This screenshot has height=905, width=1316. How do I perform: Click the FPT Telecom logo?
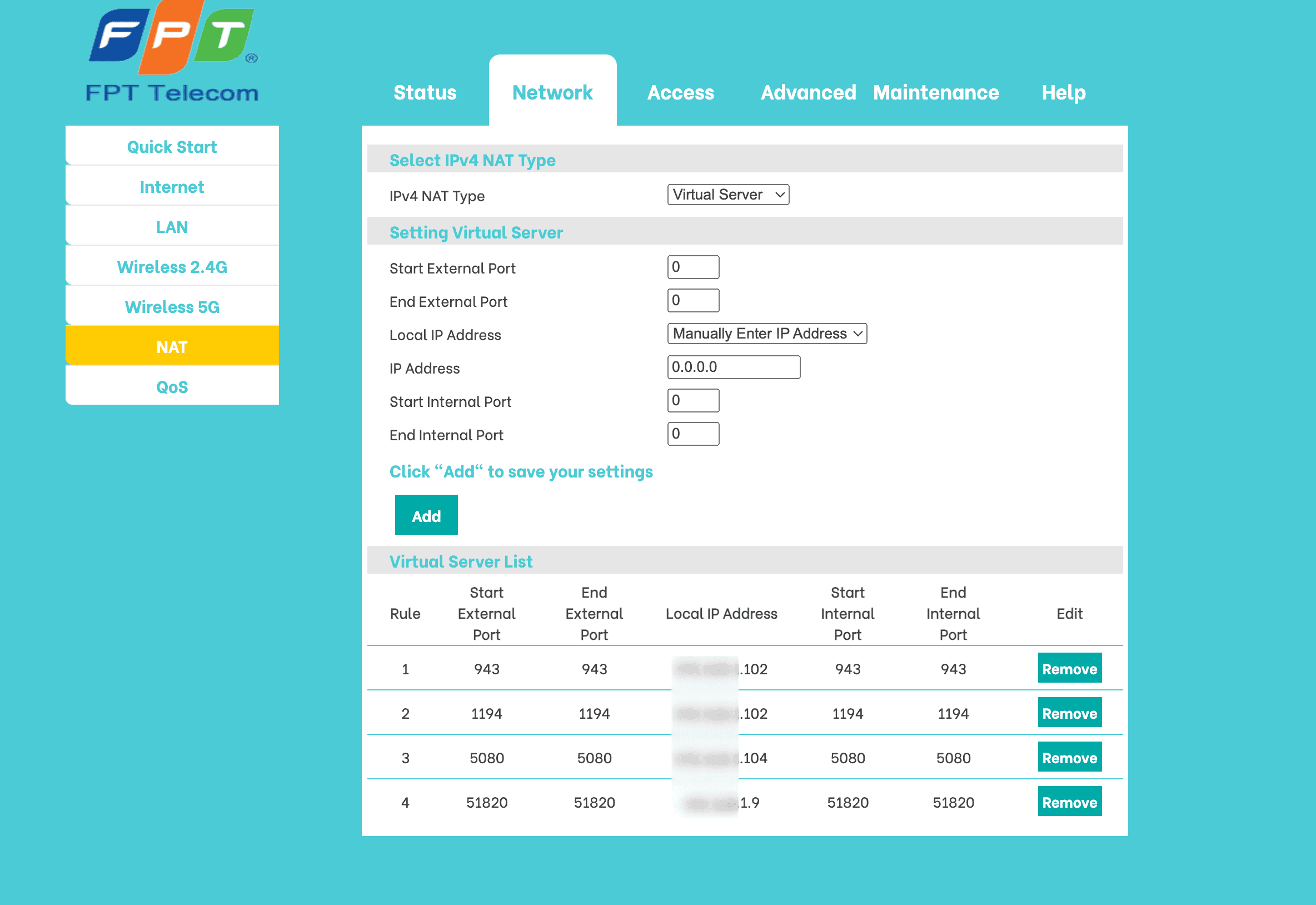(172, 52)
